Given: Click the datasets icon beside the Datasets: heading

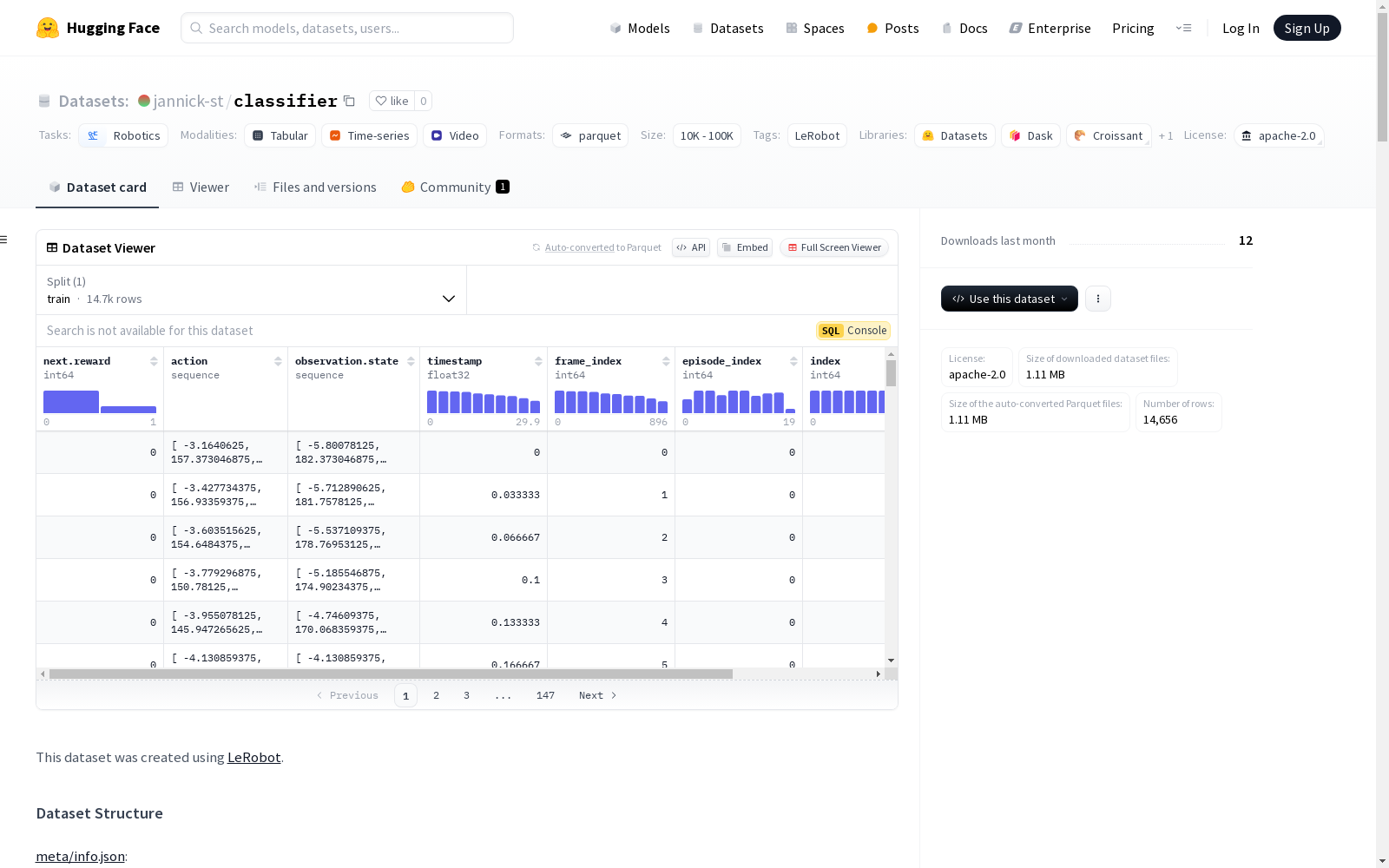Looking at the screenshot, I should [x=44, y=101].
